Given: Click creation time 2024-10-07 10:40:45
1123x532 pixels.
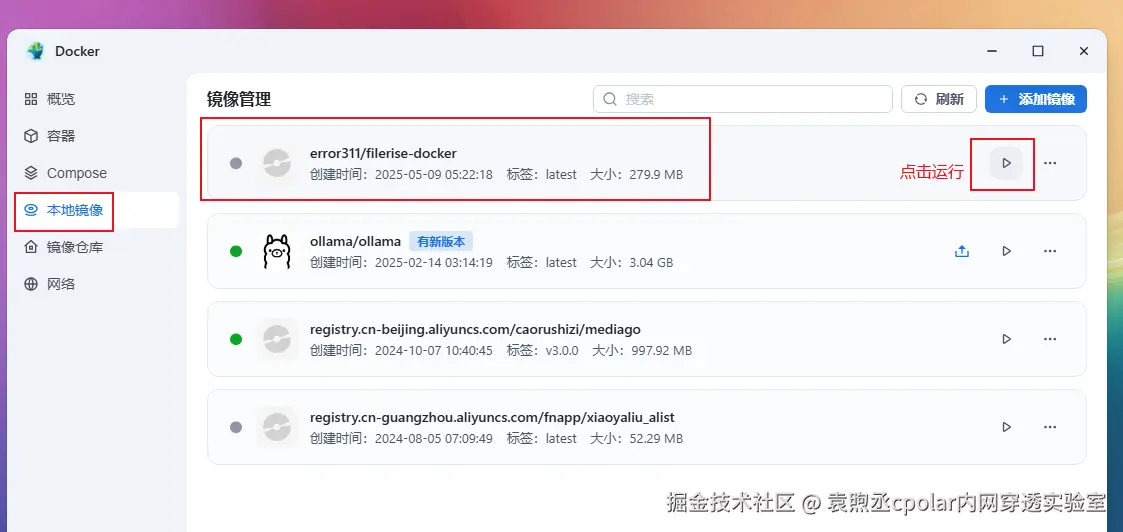Looking at the screenshot, I should tap(434, 350).
